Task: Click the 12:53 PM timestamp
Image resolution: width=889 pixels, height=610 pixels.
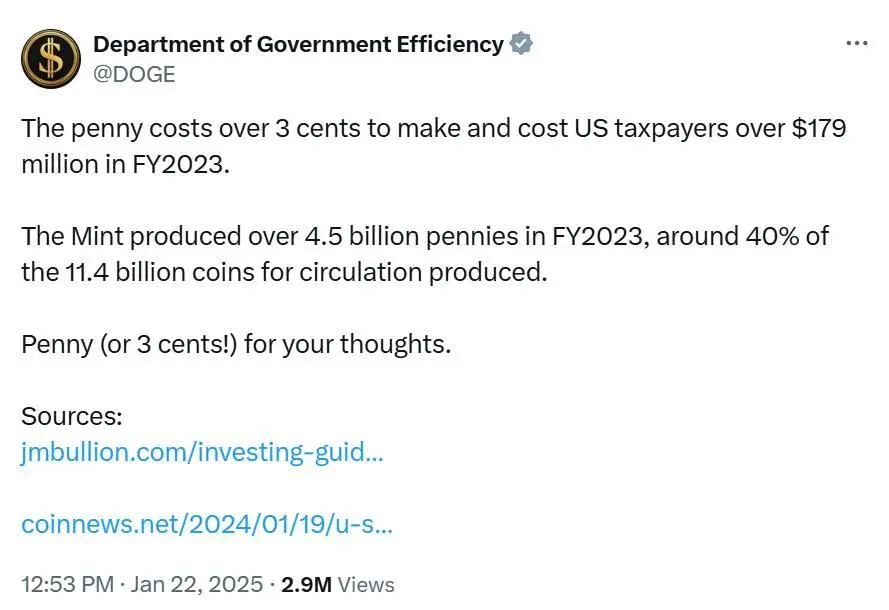Action: click(x=67, y=584)
